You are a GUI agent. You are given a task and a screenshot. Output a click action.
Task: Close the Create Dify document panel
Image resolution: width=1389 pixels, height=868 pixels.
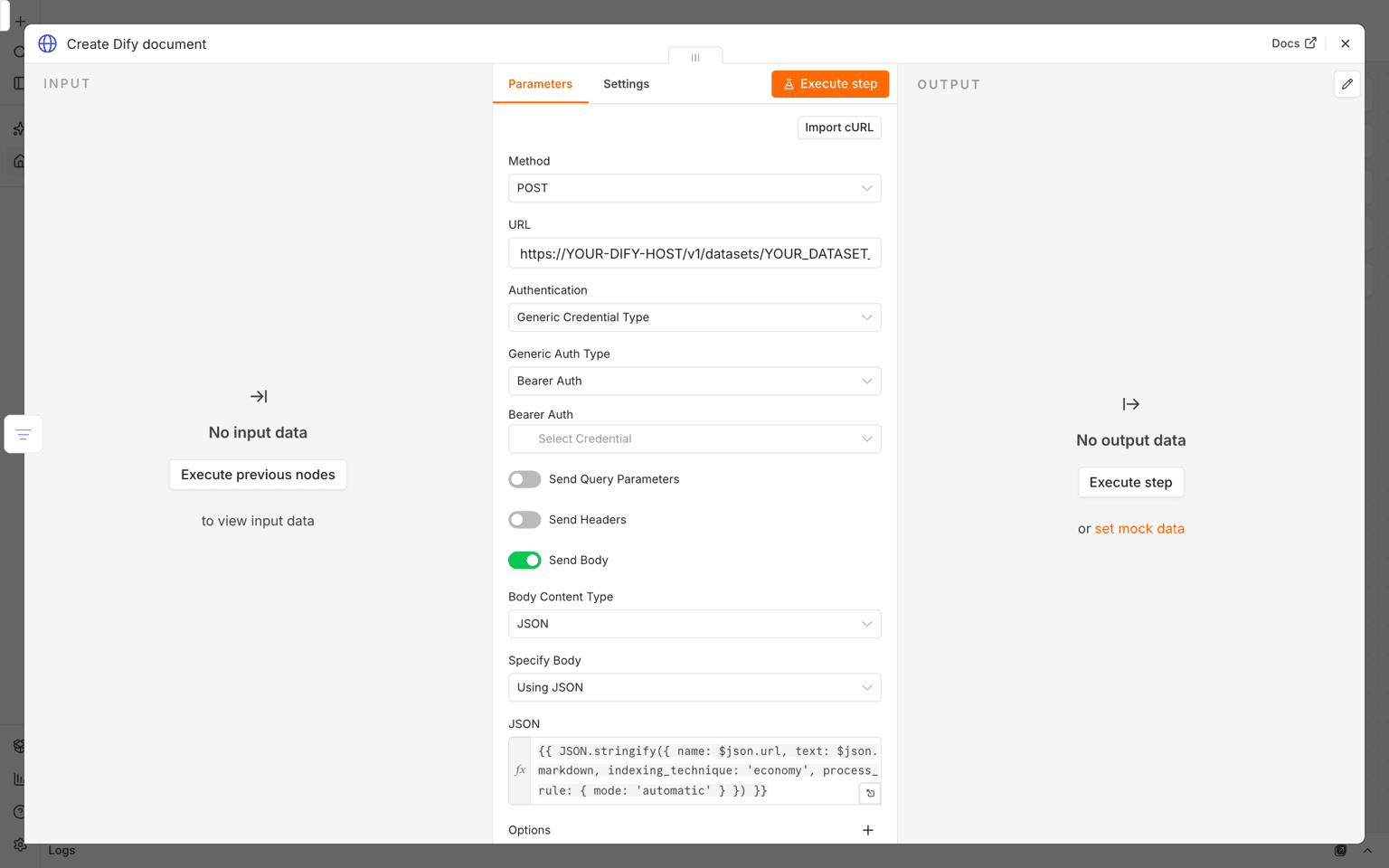(x=1346, y=43)
